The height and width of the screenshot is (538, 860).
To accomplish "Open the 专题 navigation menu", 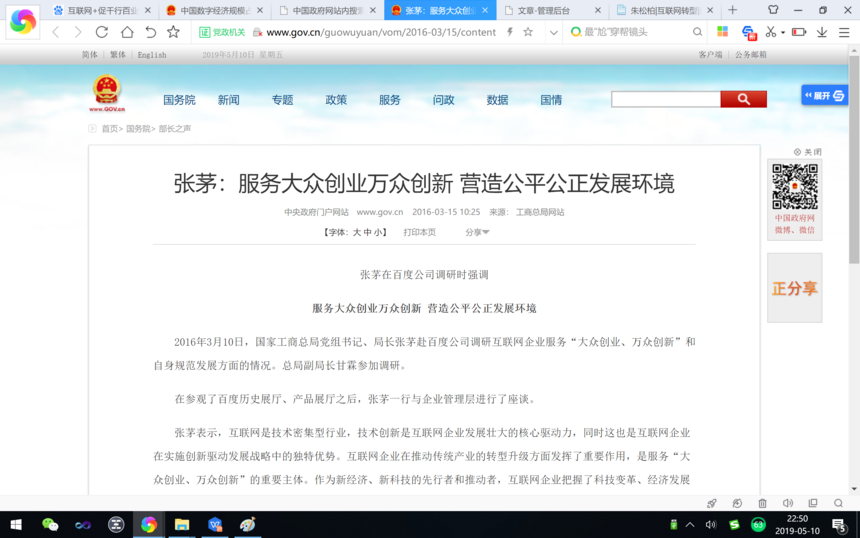I will pos(282,100).
